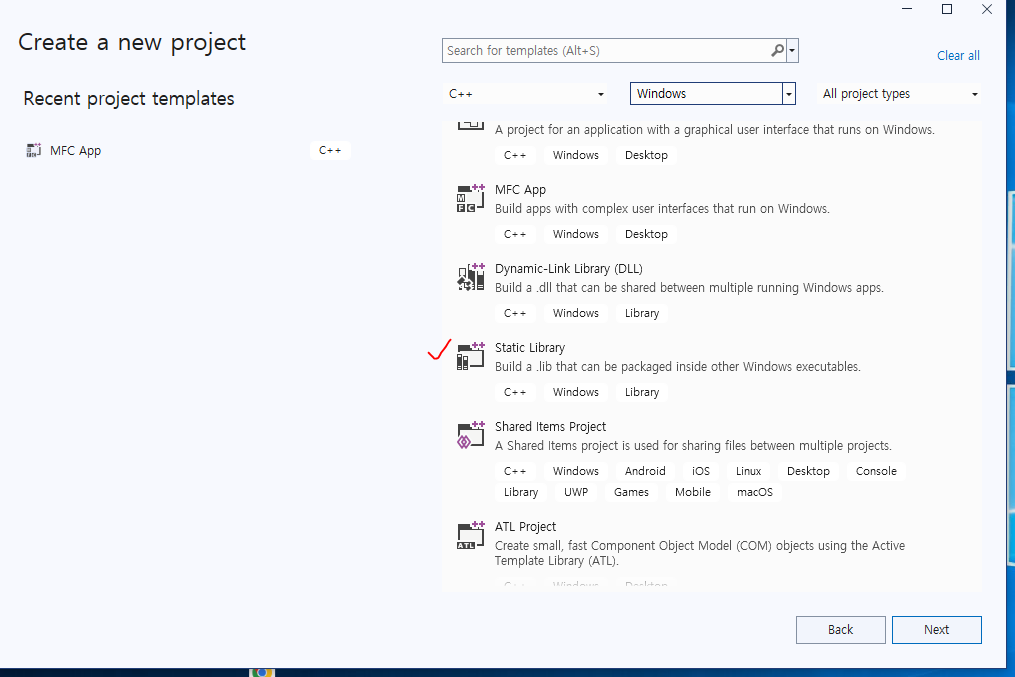Viewport: 1015px width, 677px height.
Task: Select the Dynamic-Link Library (DLL) title
Action: click(568, 269)
